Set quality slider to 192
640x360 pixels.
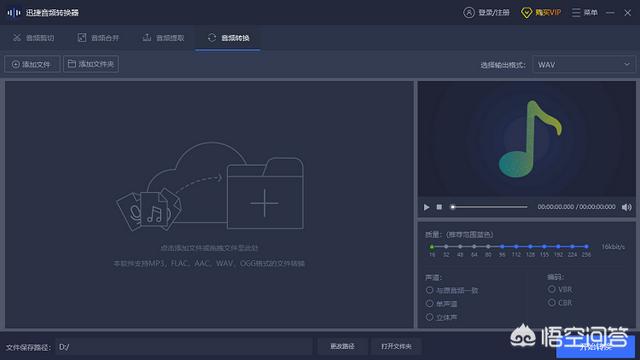tap(558, 247)
